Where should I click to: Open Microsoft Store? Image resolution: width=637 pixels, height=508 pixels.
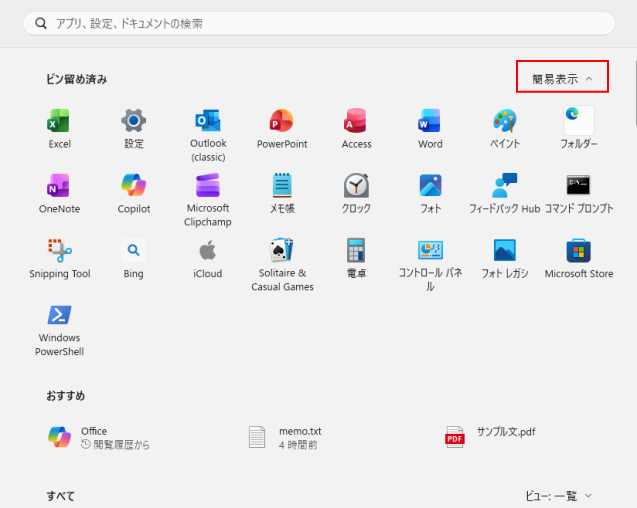578,258
